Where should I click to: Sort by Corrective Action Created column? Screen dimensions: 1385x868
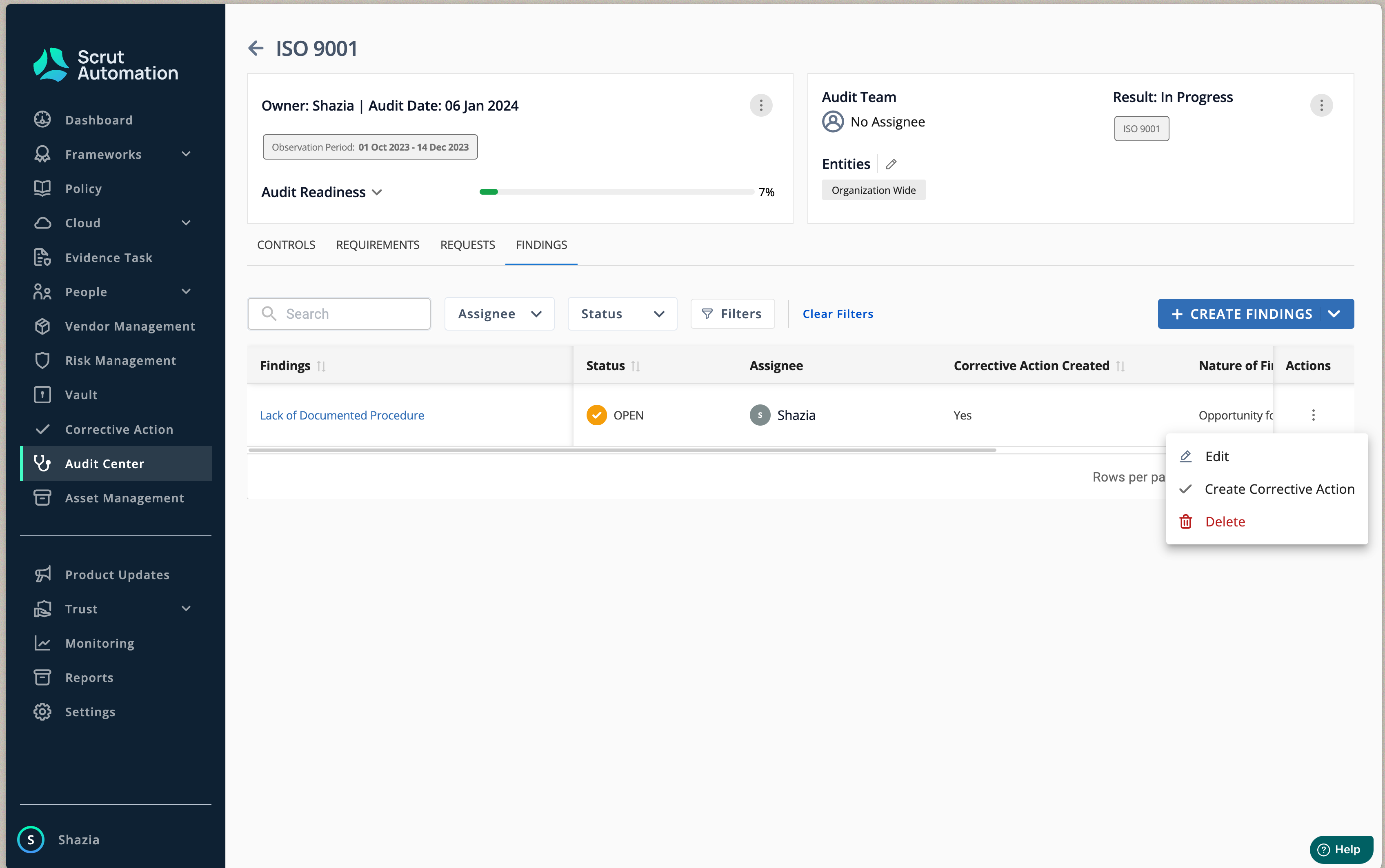click(x=1120, y=366)
